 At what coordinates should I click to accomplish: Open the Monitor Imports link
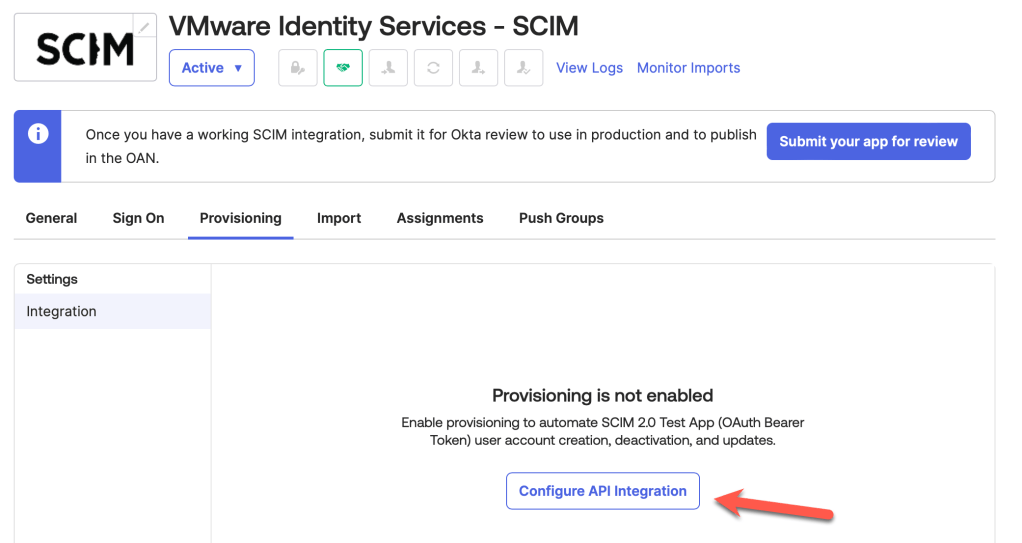coord(688,68)
